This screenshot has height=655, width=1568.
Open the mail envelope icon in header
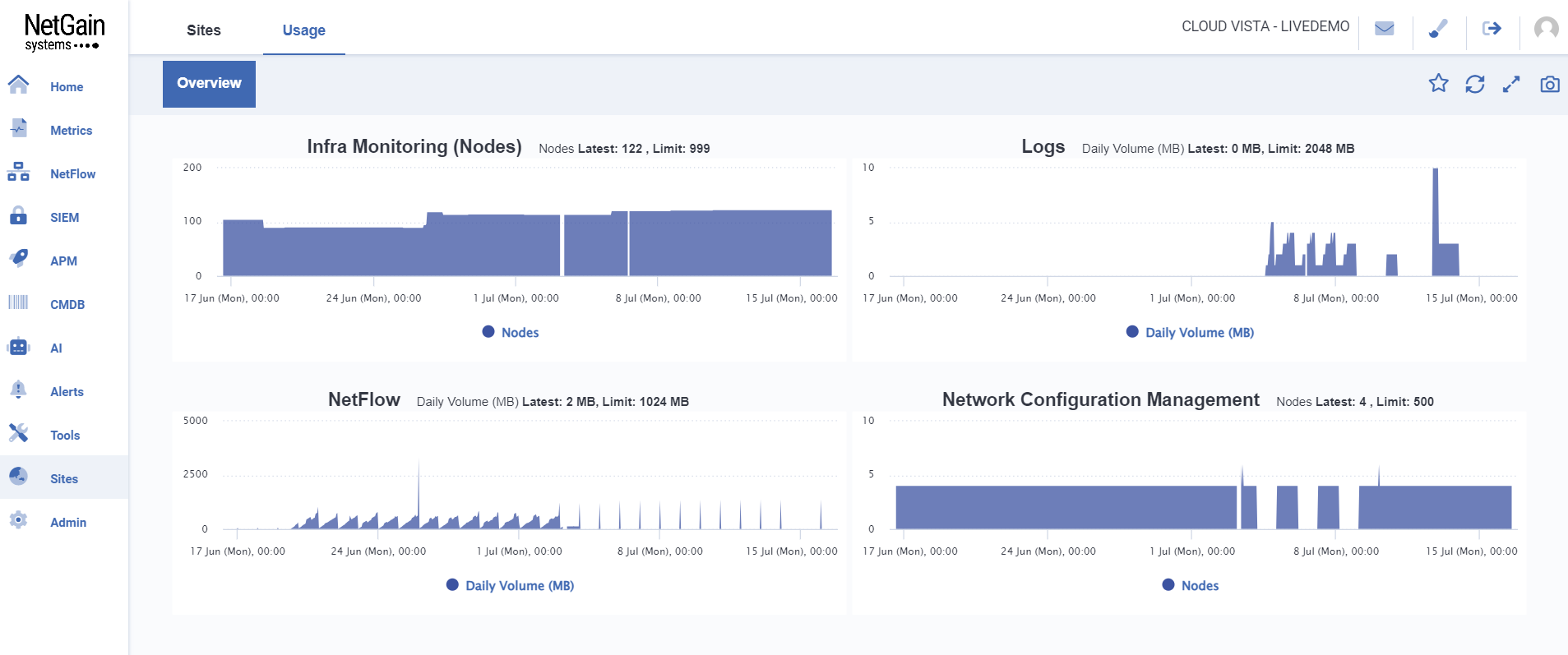point(1385,29)
